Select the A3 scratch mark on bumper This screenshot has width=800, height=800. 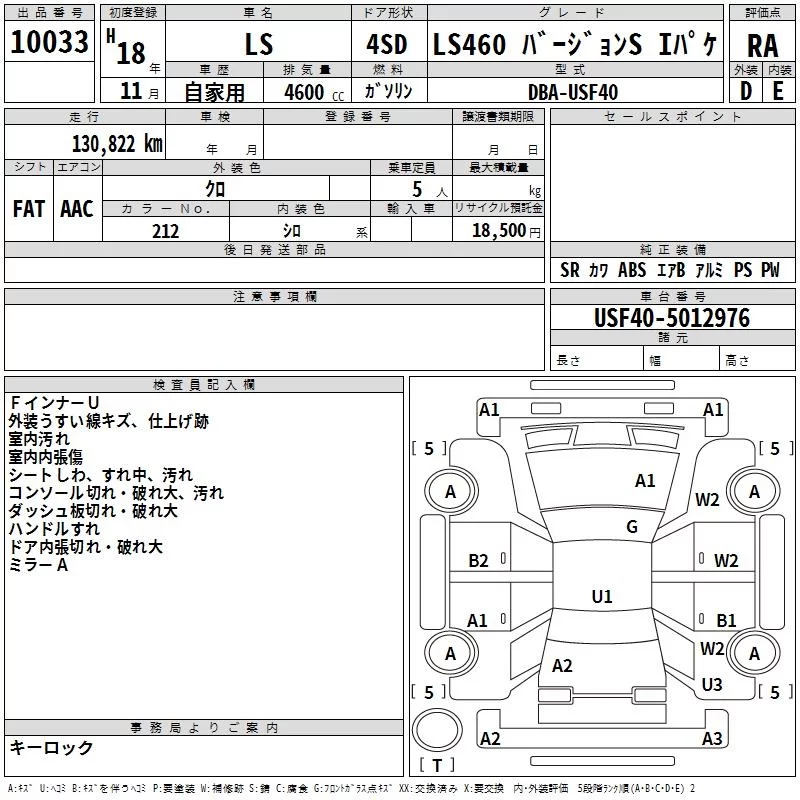pyautogui.click(x=712, y=739)
